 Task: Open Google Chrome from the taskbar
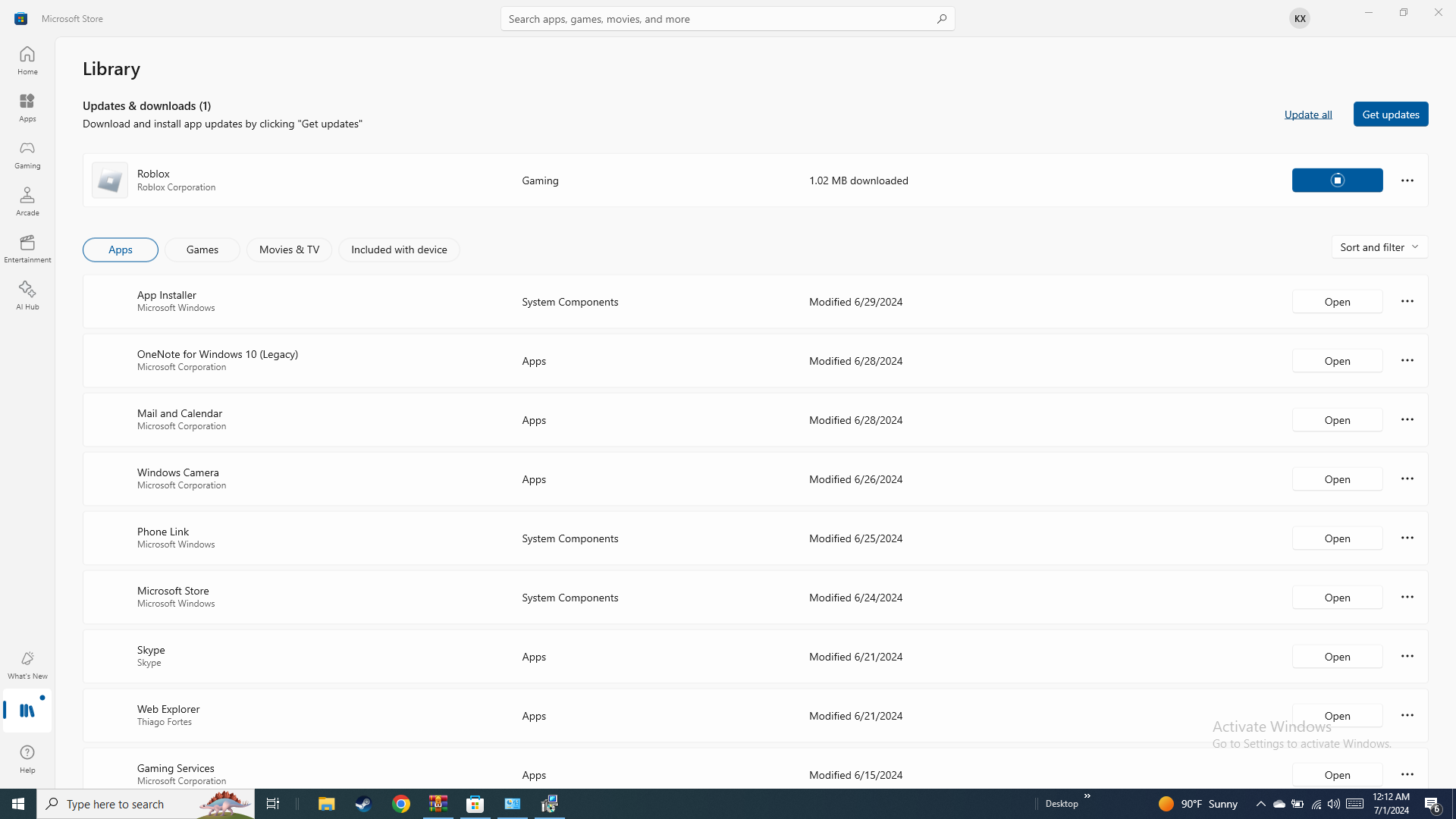[401, 804]
